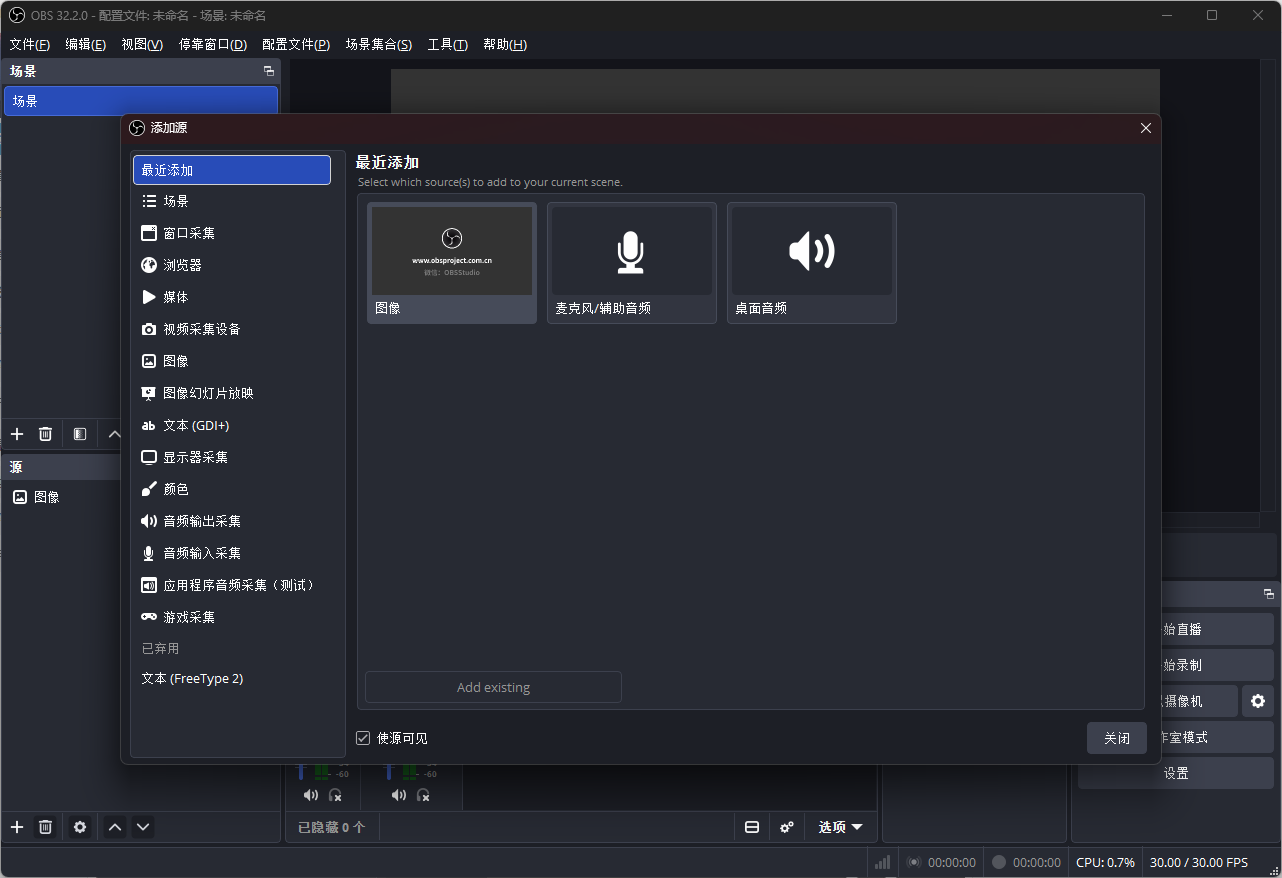Select 图像幻灯片放映 slideshow source

[232, 393]
